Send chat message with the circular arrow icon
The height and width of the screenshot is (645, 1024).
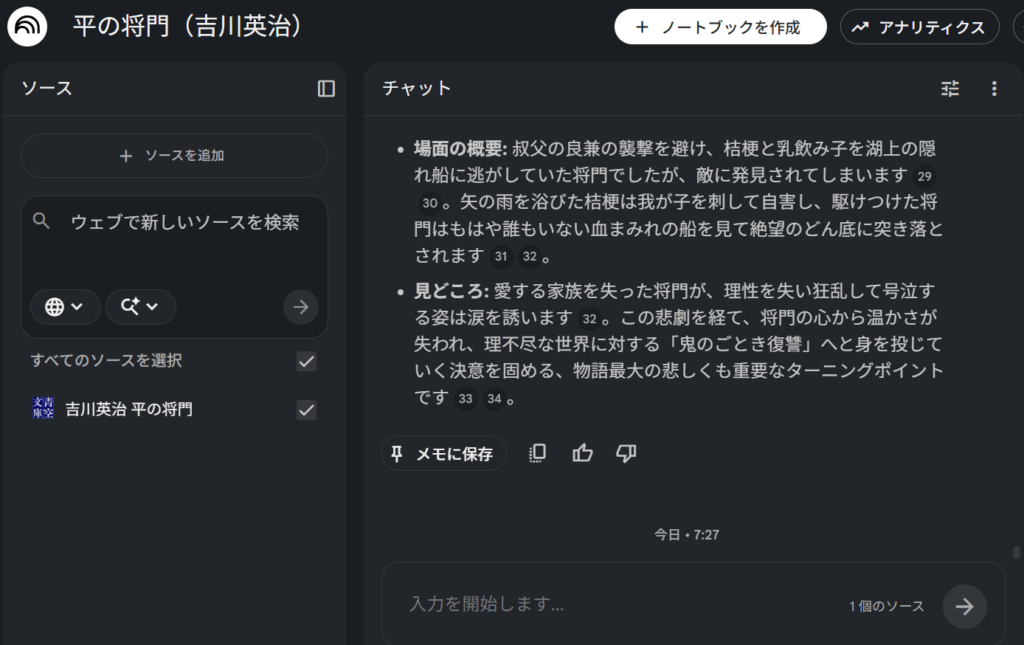click(x=964, y=606)
